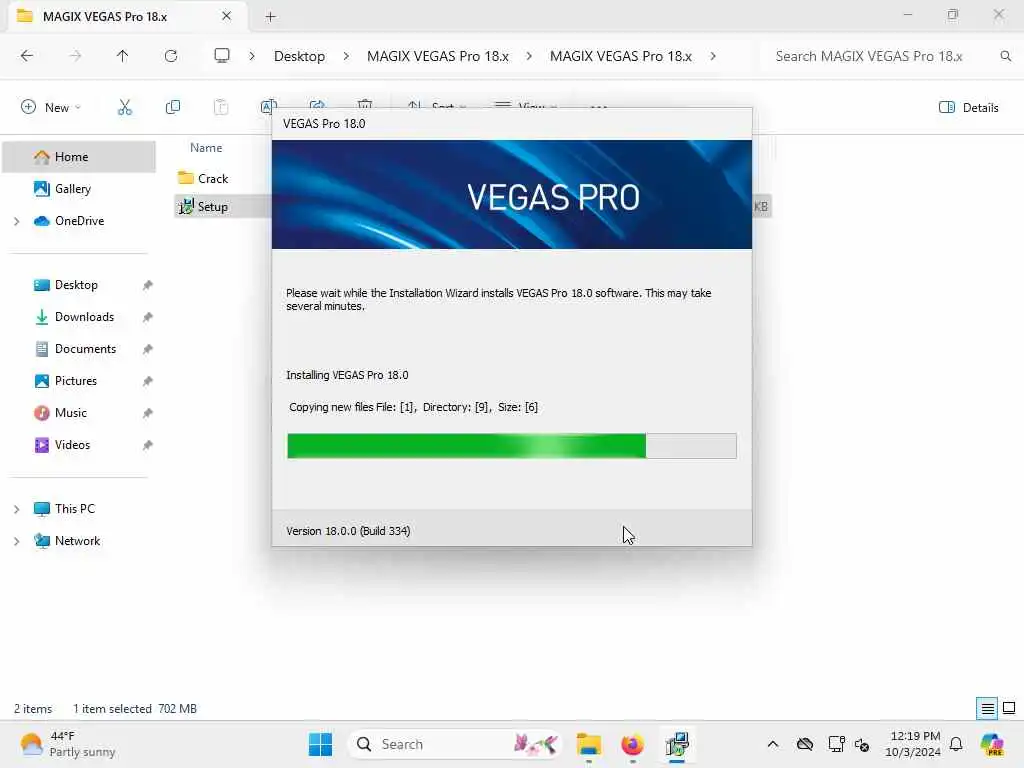
Task: Click the VEGAS Pro 18.0 installer title bar
Action: pyautogui.click(x=512, y=124)
